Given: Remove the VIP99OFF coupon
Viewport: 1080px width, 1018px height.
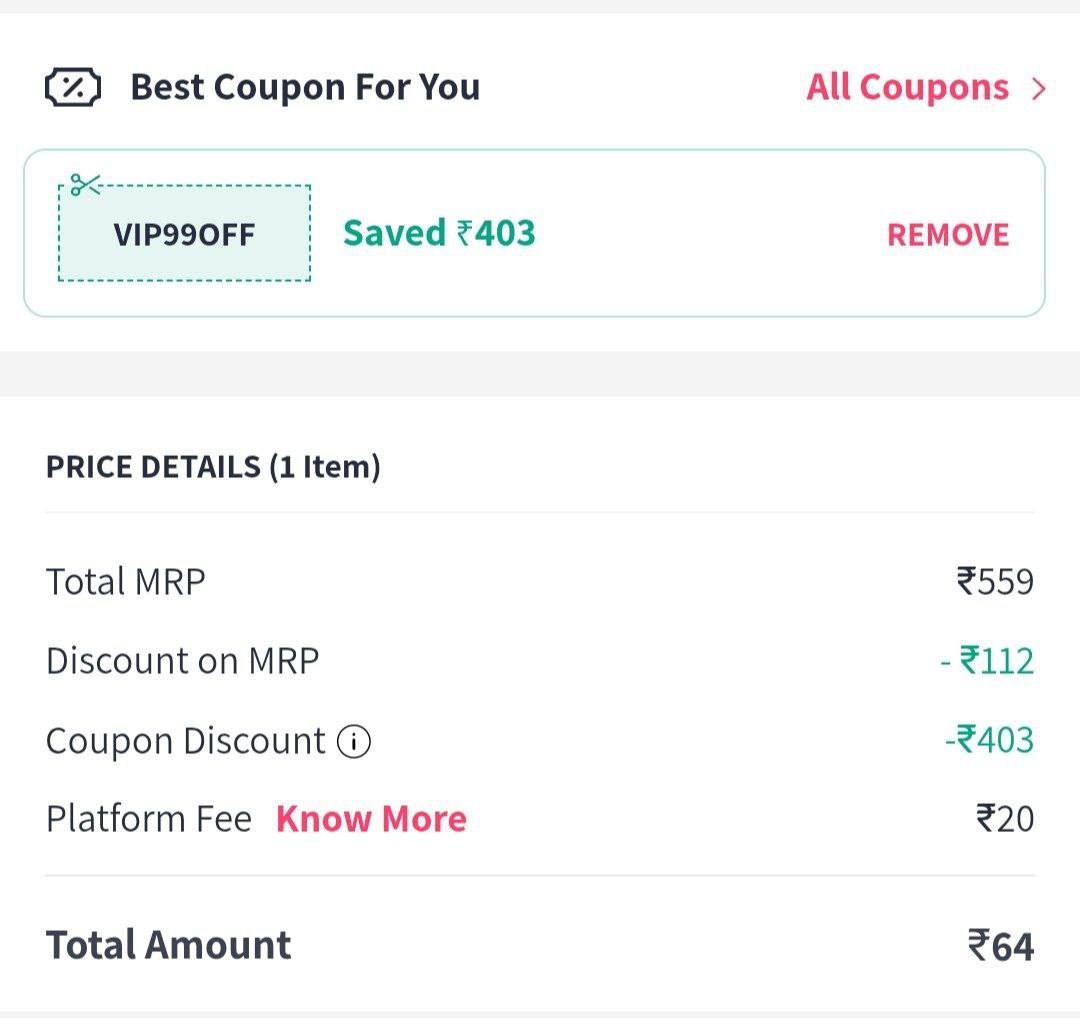Looking at the screenshot, I should 948,235.
